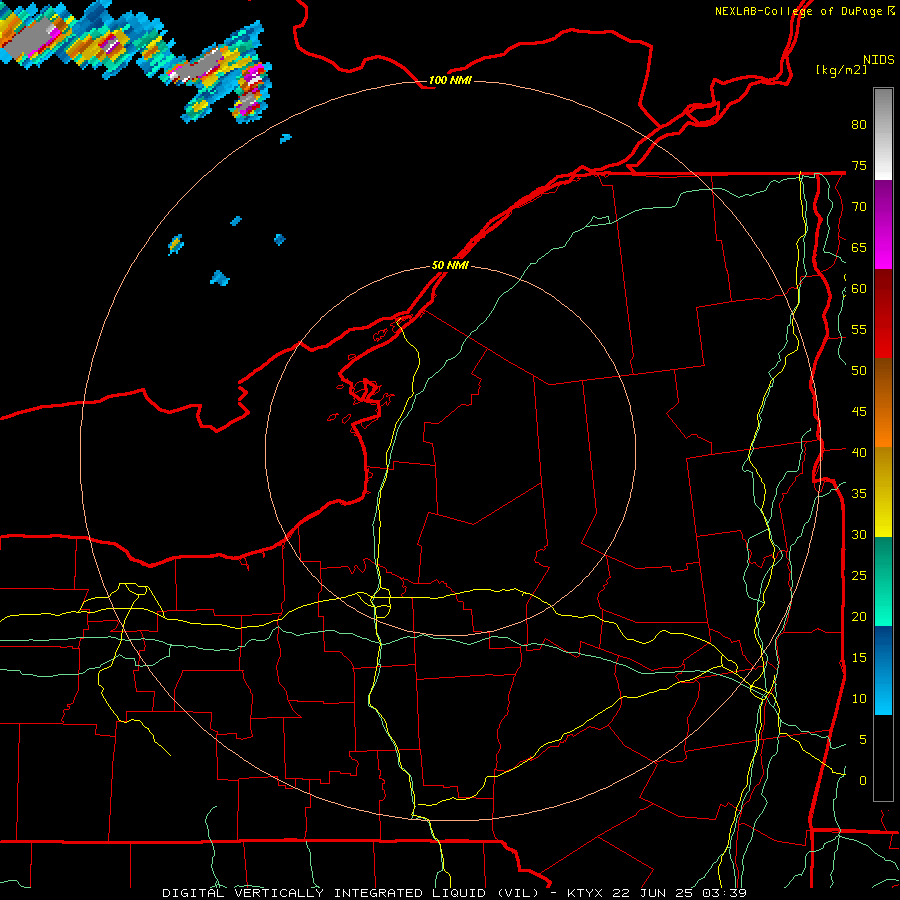Click the scale value 75
Viewport: 900px width, 900px height.
pos(859,165)
